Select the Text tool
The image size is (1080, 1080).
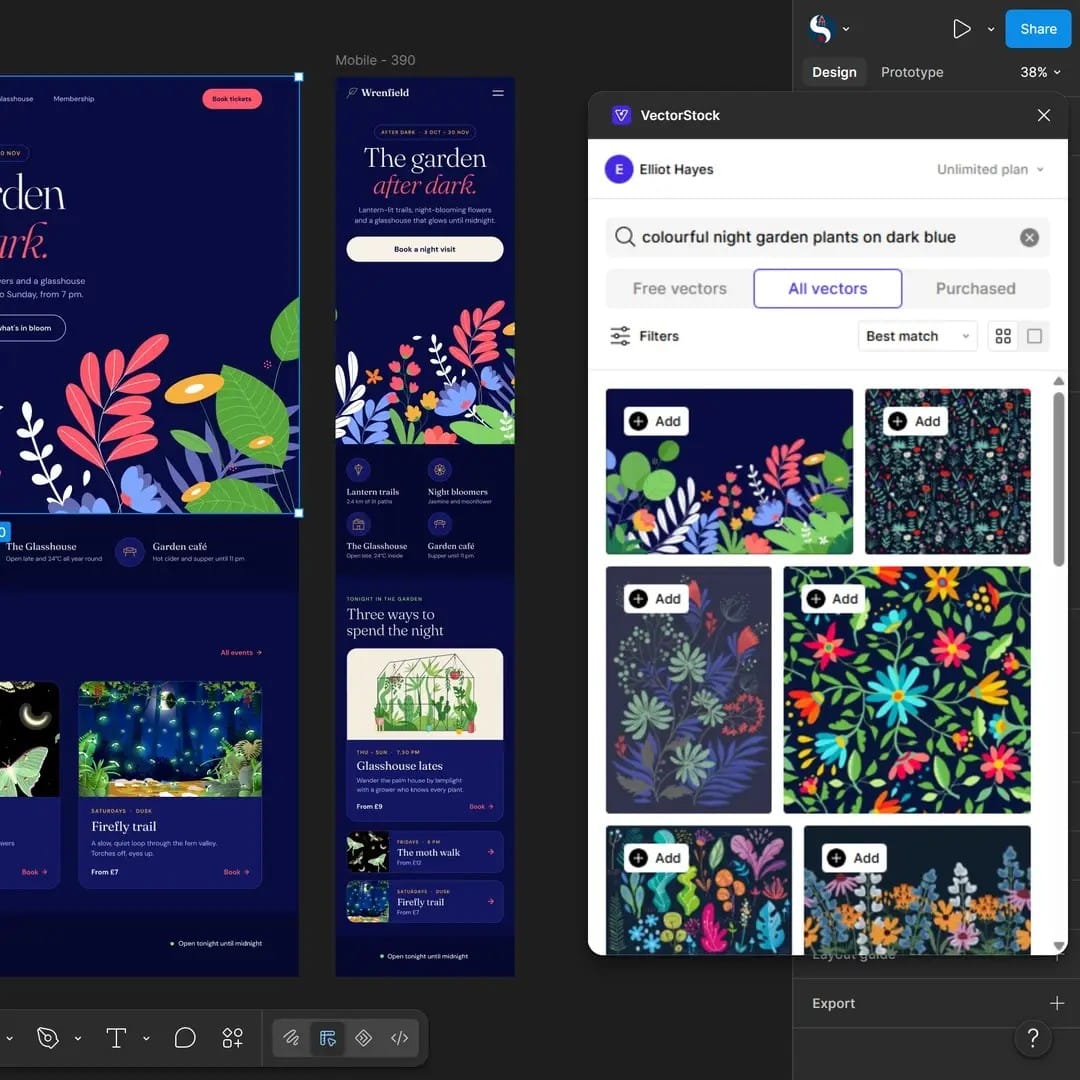[x=116, y=1037]
